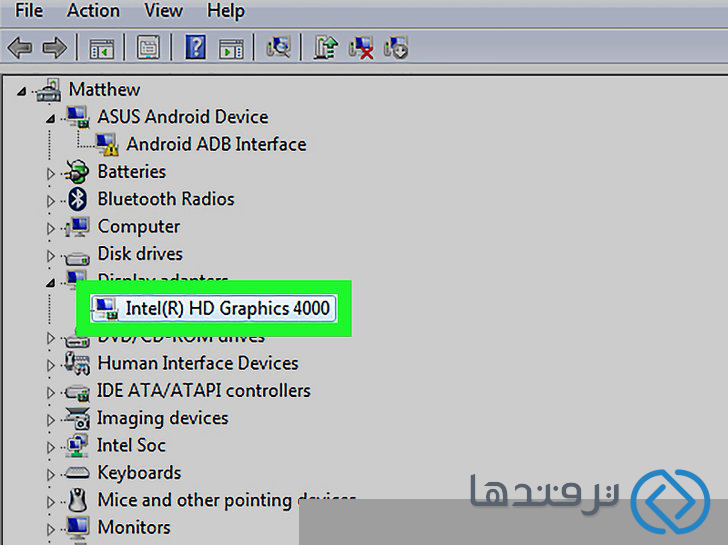Click the Disable device toolbar icon

coord(396,47)
